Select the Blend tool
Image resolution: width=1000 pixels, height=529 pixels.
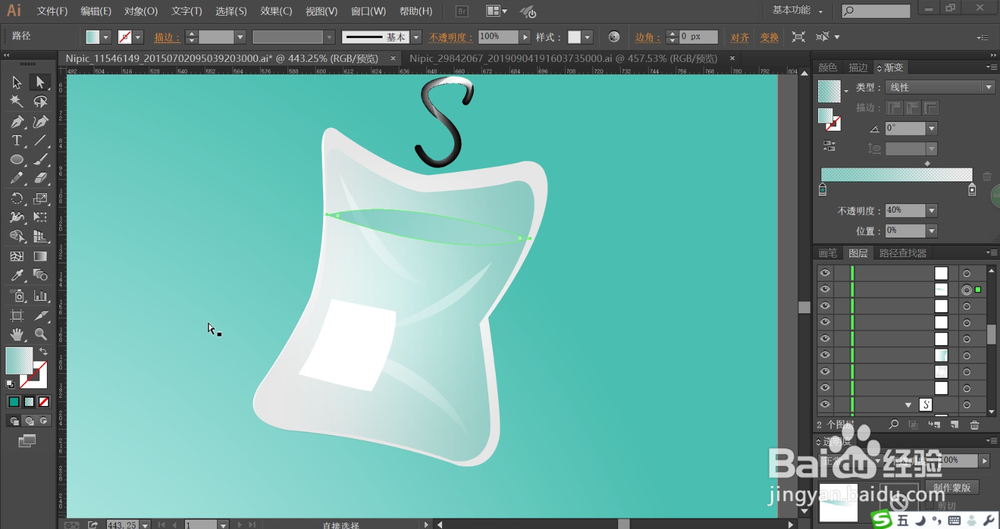click(40, 276)
